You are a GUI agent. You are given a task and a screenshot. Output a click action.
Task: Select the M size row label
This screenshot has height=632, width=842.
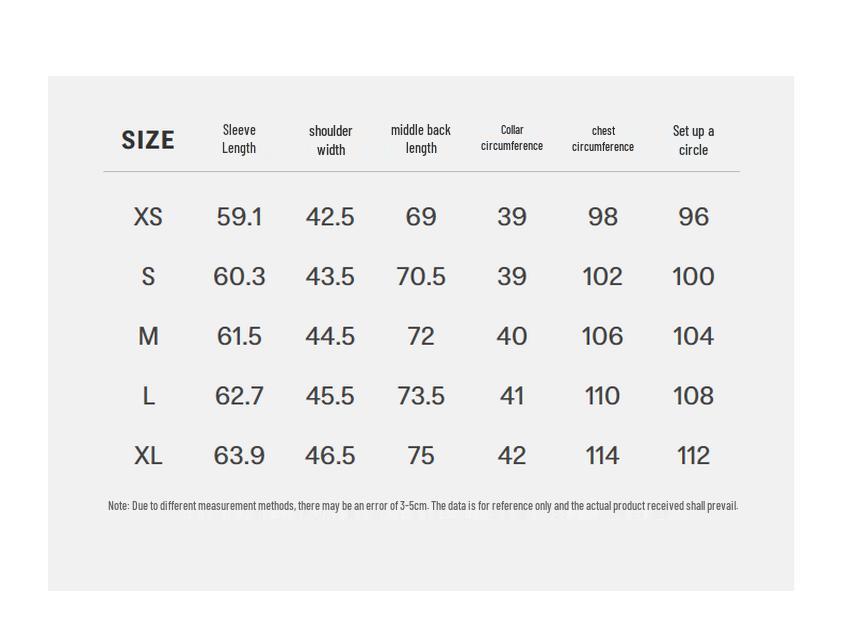[x=148, y=337]
